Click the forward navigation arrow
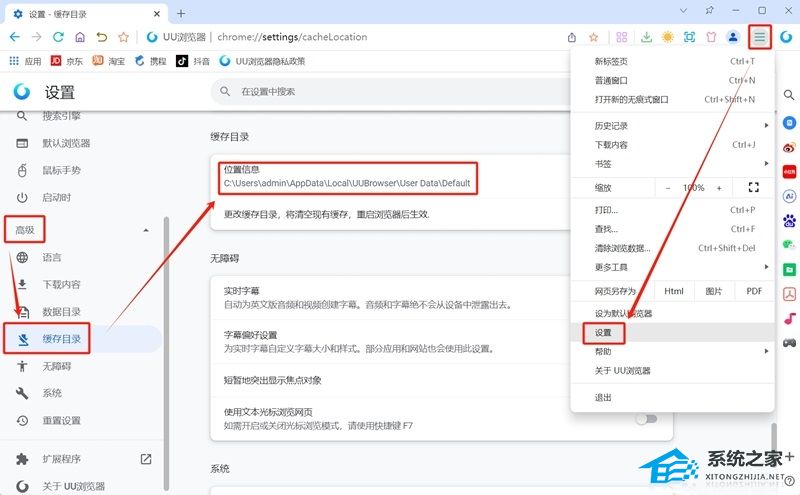This screenshot has height=495, width=800. [x=36, y=37]
